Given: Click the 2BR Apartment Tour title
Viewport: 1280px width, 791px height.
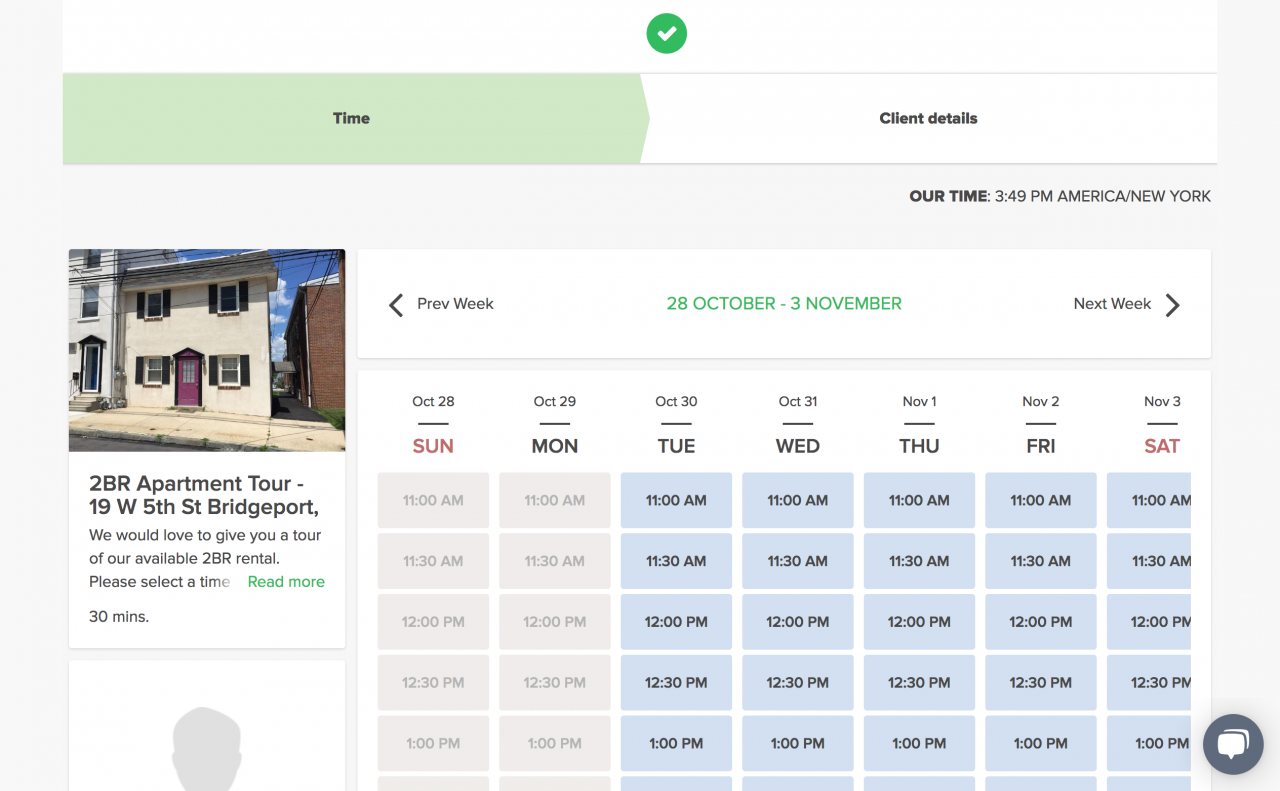Looking at the screenshot, I should pos(204,496).
